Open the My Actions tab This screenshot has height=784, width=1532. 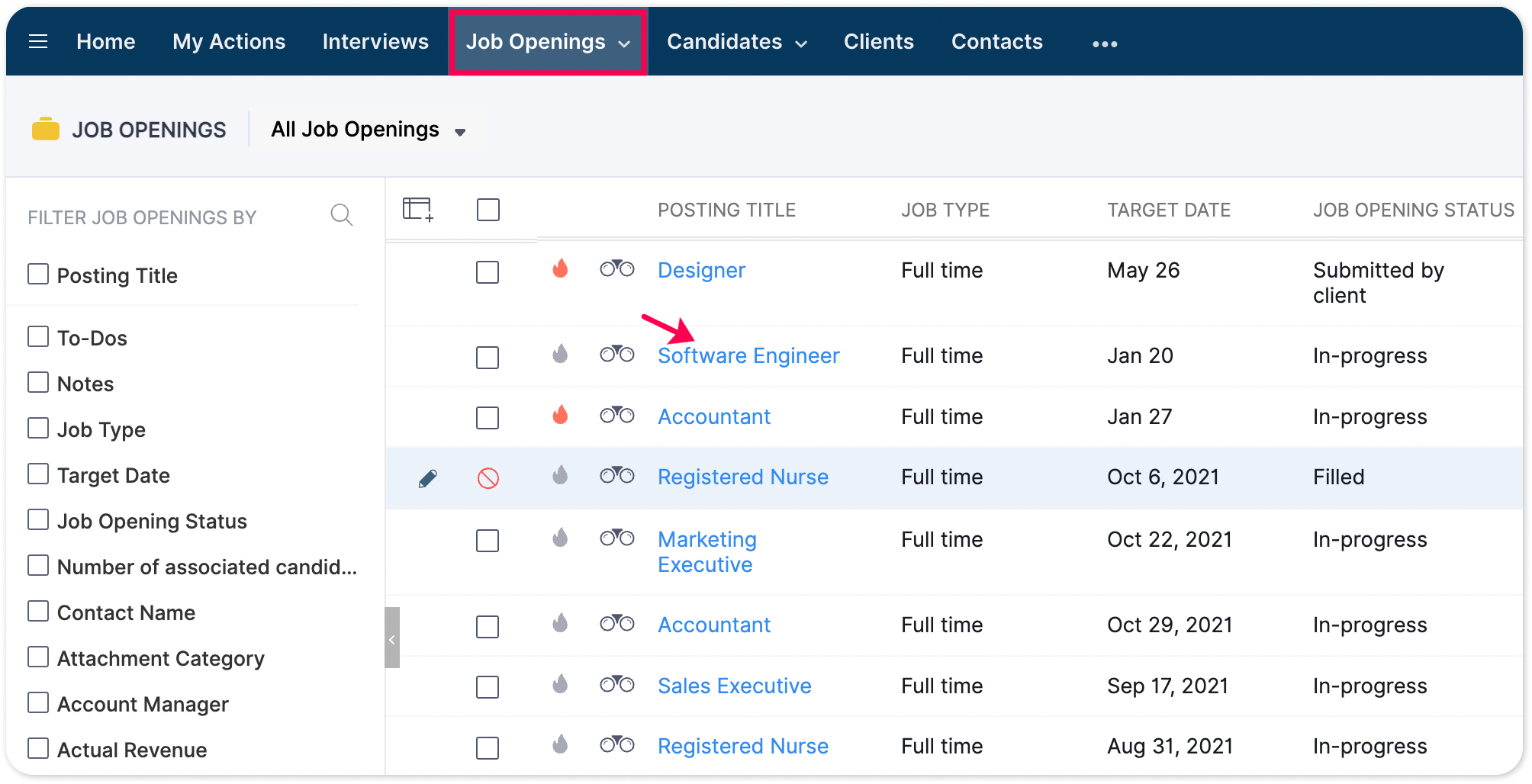point(229,42)
